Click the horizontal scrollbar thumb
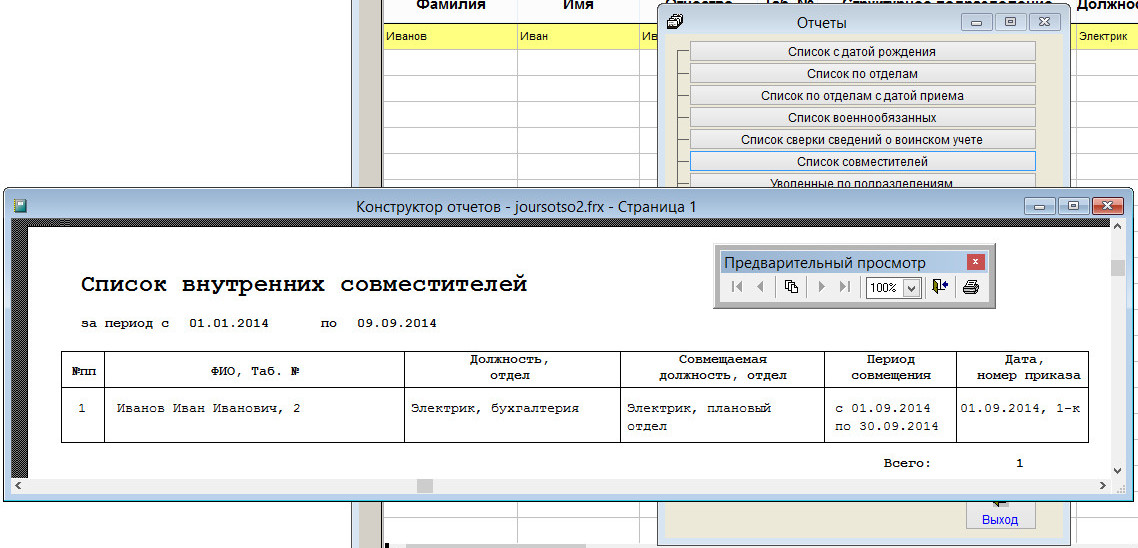The width and height of the screenshot is (1138, 548). click(425, 485)
